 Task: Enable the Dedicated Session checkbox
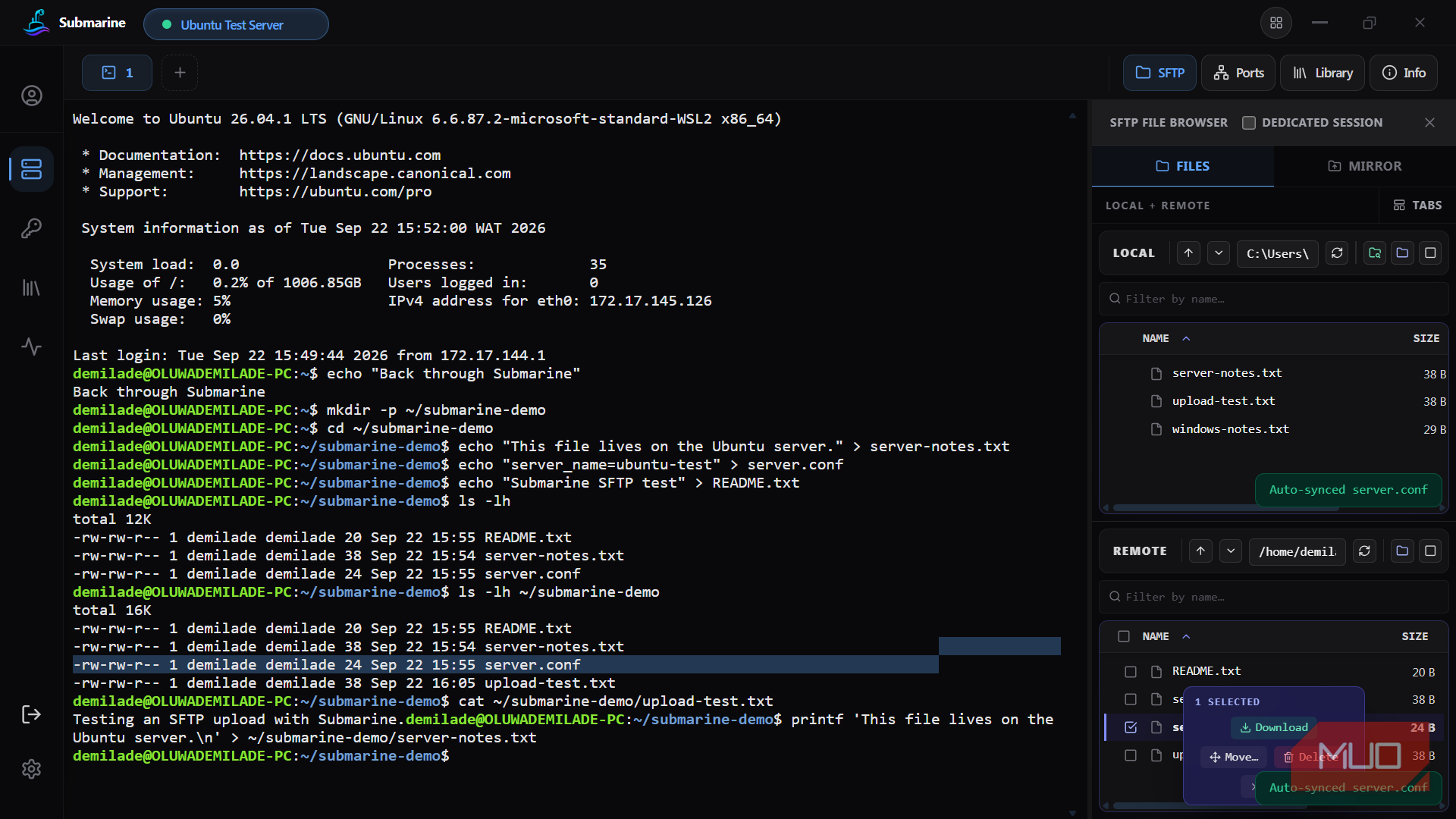pyautogui.click(x=1249, y=123)
